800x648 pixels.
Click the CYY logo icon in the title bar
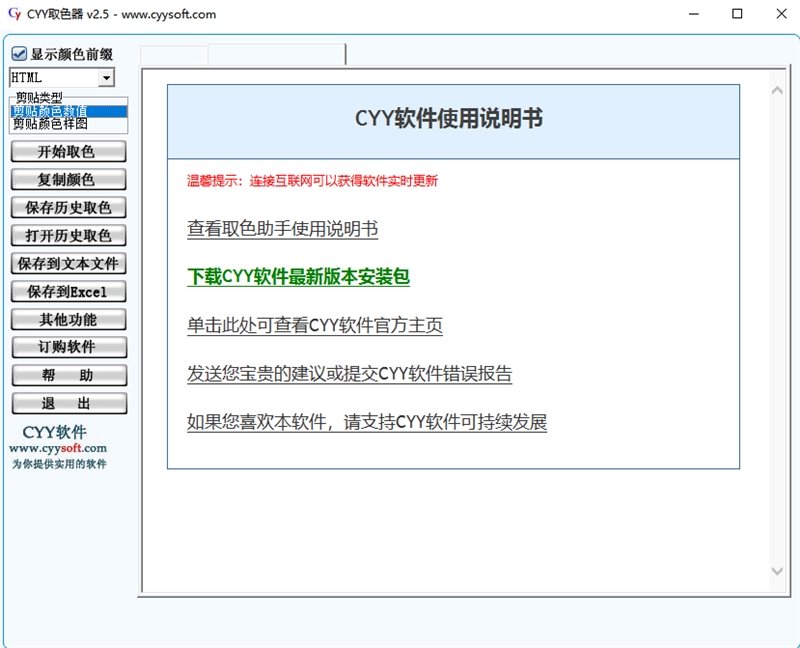pos(15,14)
